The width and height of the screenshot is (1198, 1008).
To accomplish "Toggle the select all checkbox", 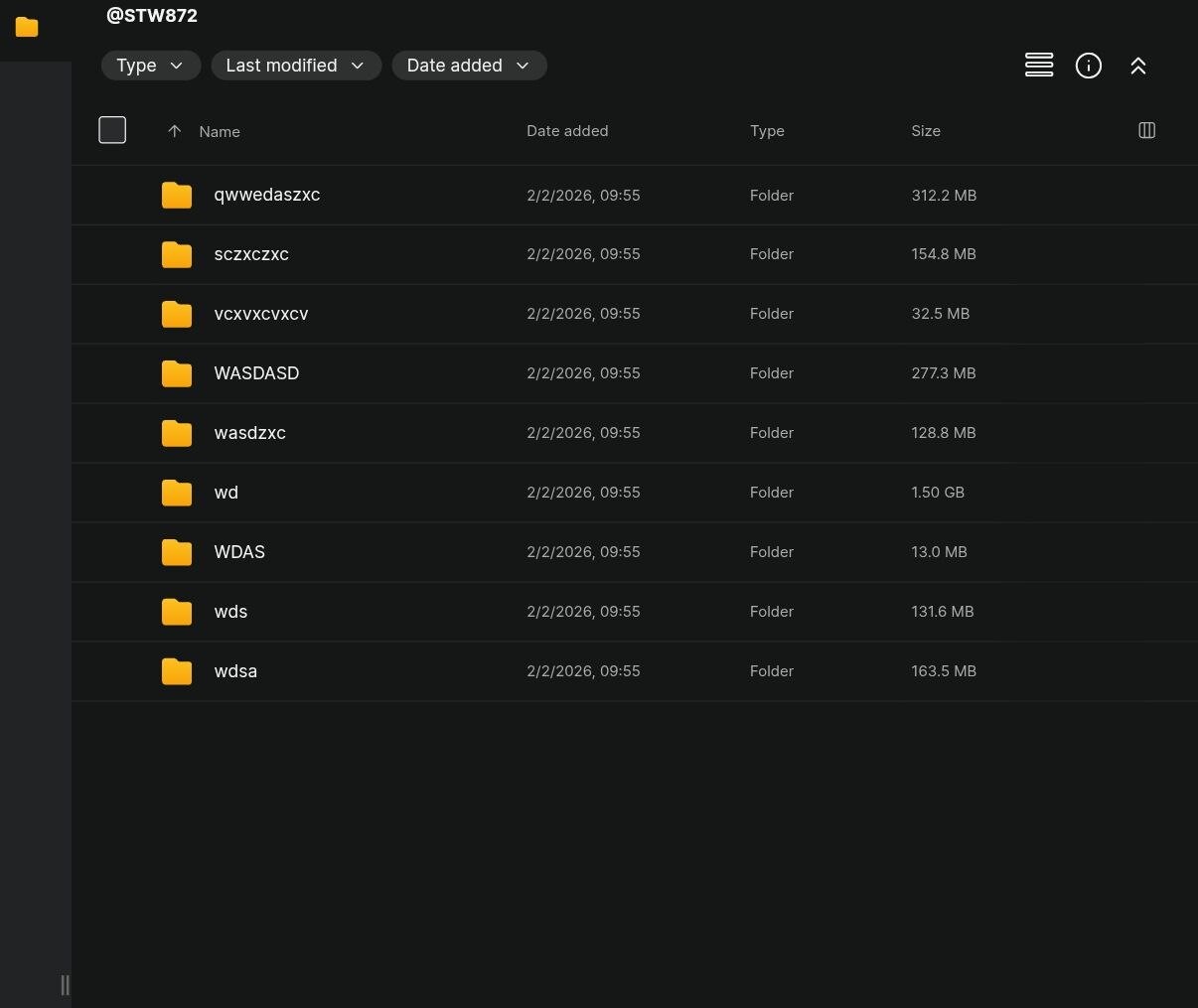I will pos(112,130).
